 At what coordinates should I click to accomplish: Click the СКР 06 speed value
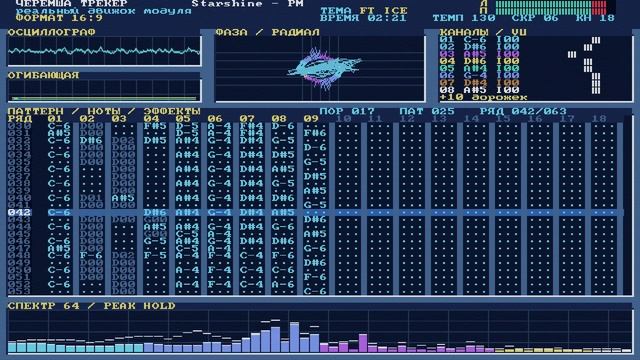coord(536,18)
